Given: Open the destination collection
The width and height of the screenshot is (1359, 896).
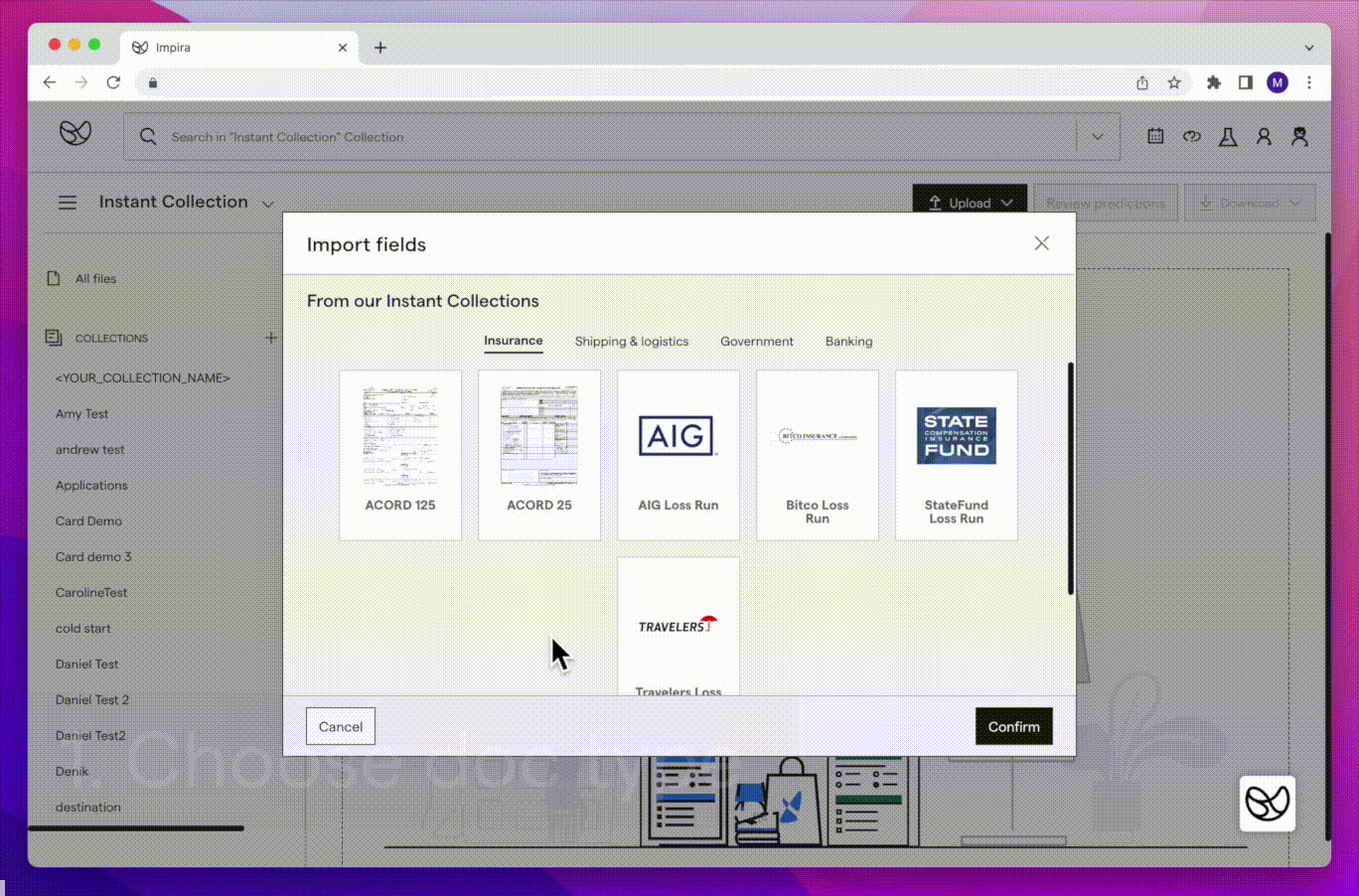Looking at the screenshot, I should [x=87, y=807].
